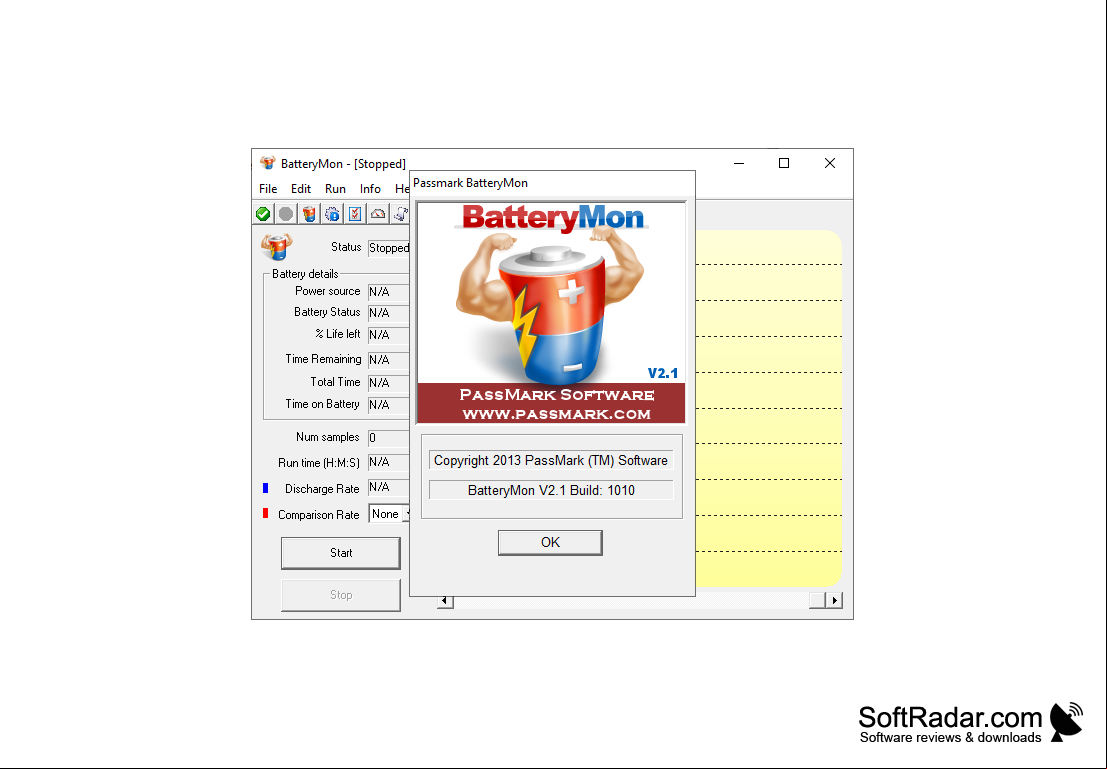1107x769 pixels.
Task: Click the Status field showing Stopped
Action: (389, 248)
